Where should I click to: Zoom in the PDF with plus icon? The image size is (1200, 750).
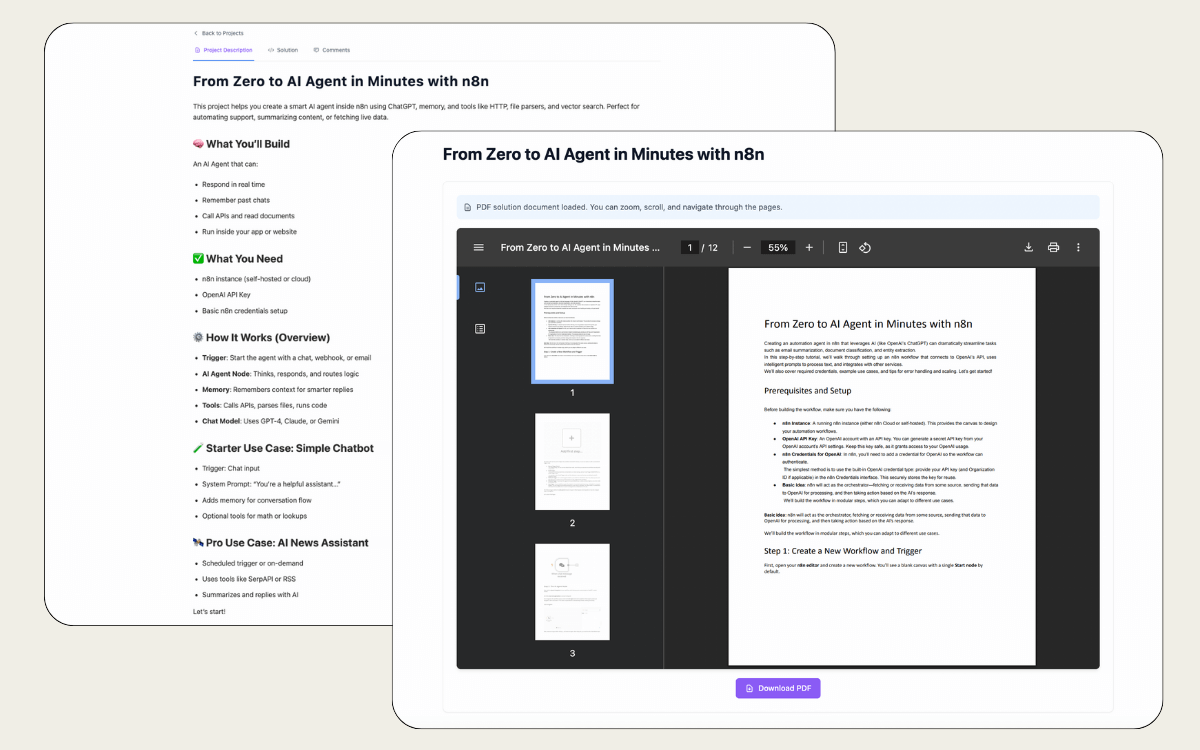809,247
